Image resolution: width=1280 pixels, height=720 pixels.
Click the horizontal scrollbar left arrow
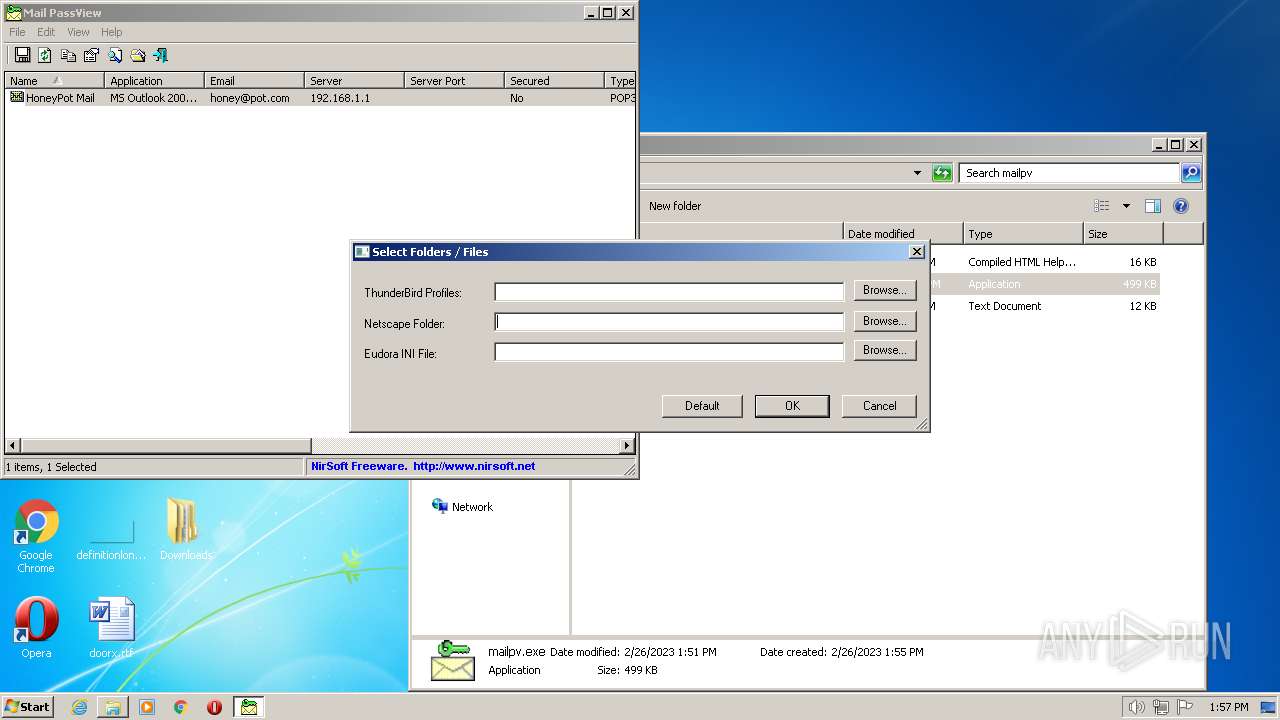point(13,445)
